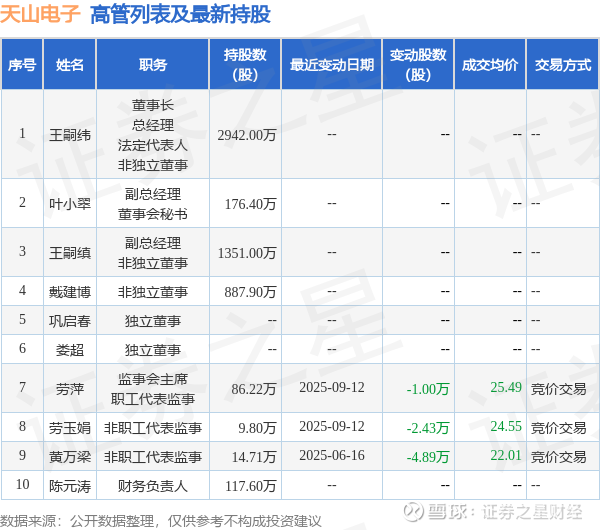This screenshot has width=600, height=530.
Task: Click 劳玉娟's change date 2025-09-12
Action: pyautogui.click(x=332, y=427)
